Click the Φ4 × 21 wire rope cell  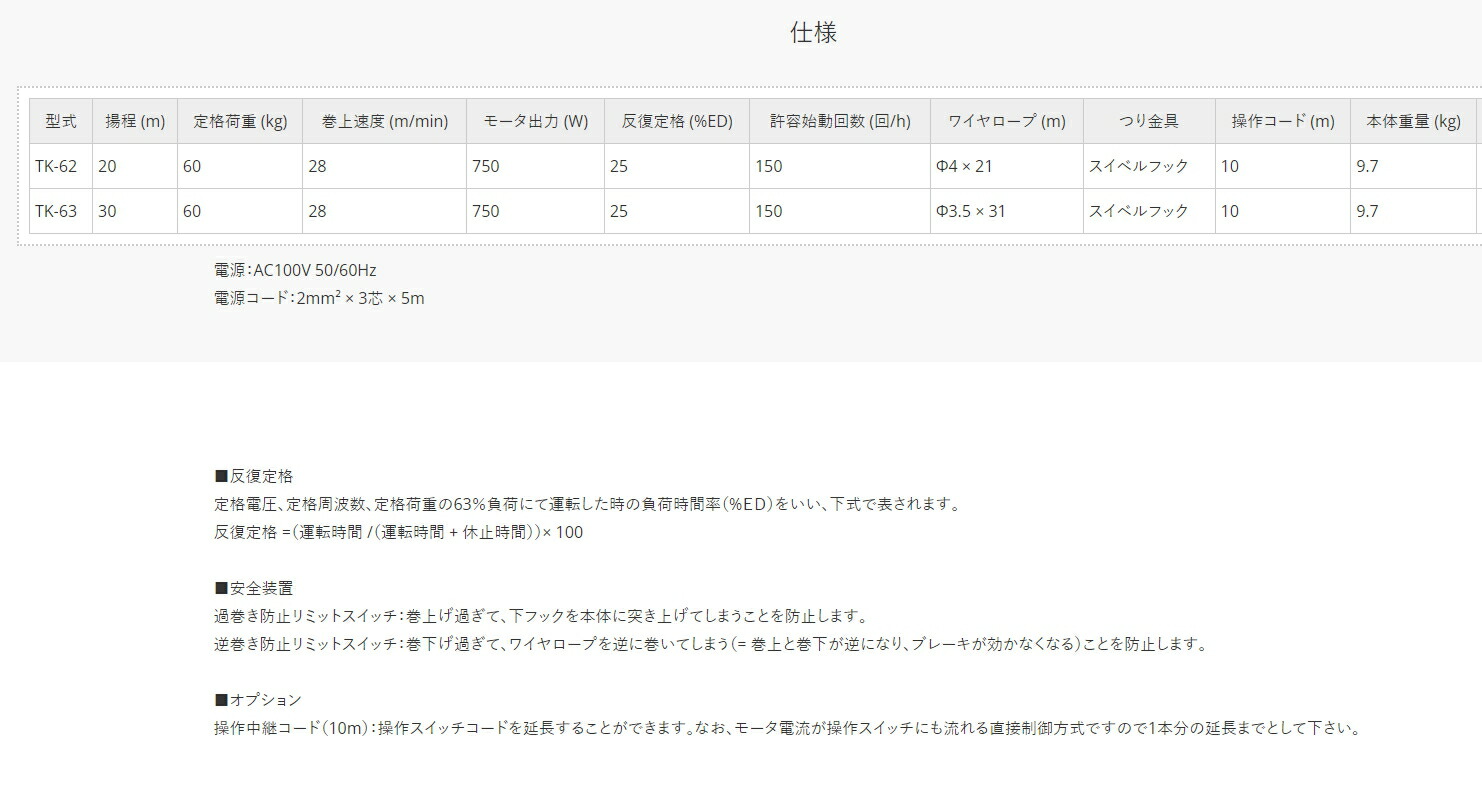pyautogui.click(x=967, y=166)
